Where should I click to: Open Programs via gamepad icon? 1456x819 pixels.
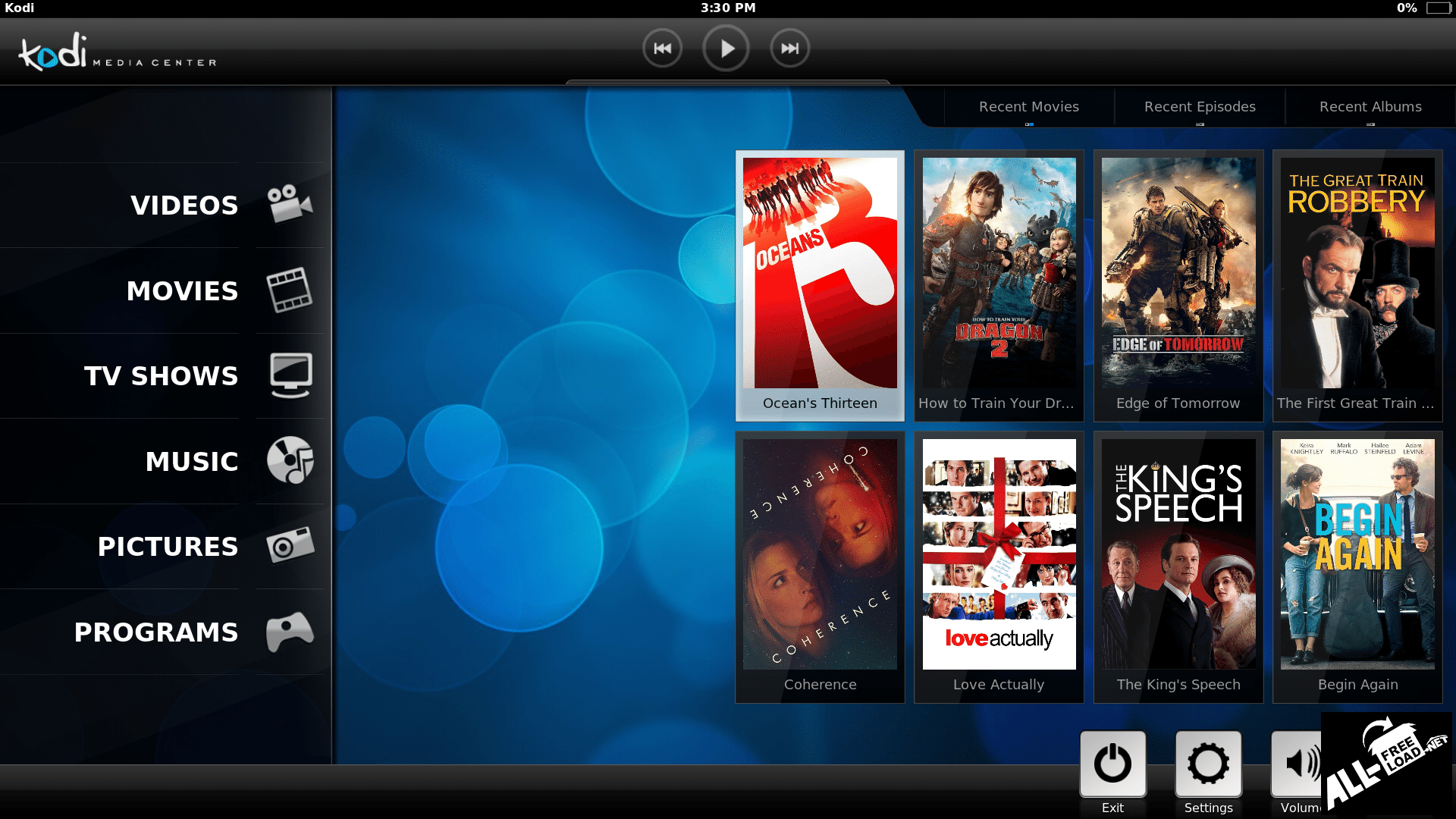(x=290, y=631)
